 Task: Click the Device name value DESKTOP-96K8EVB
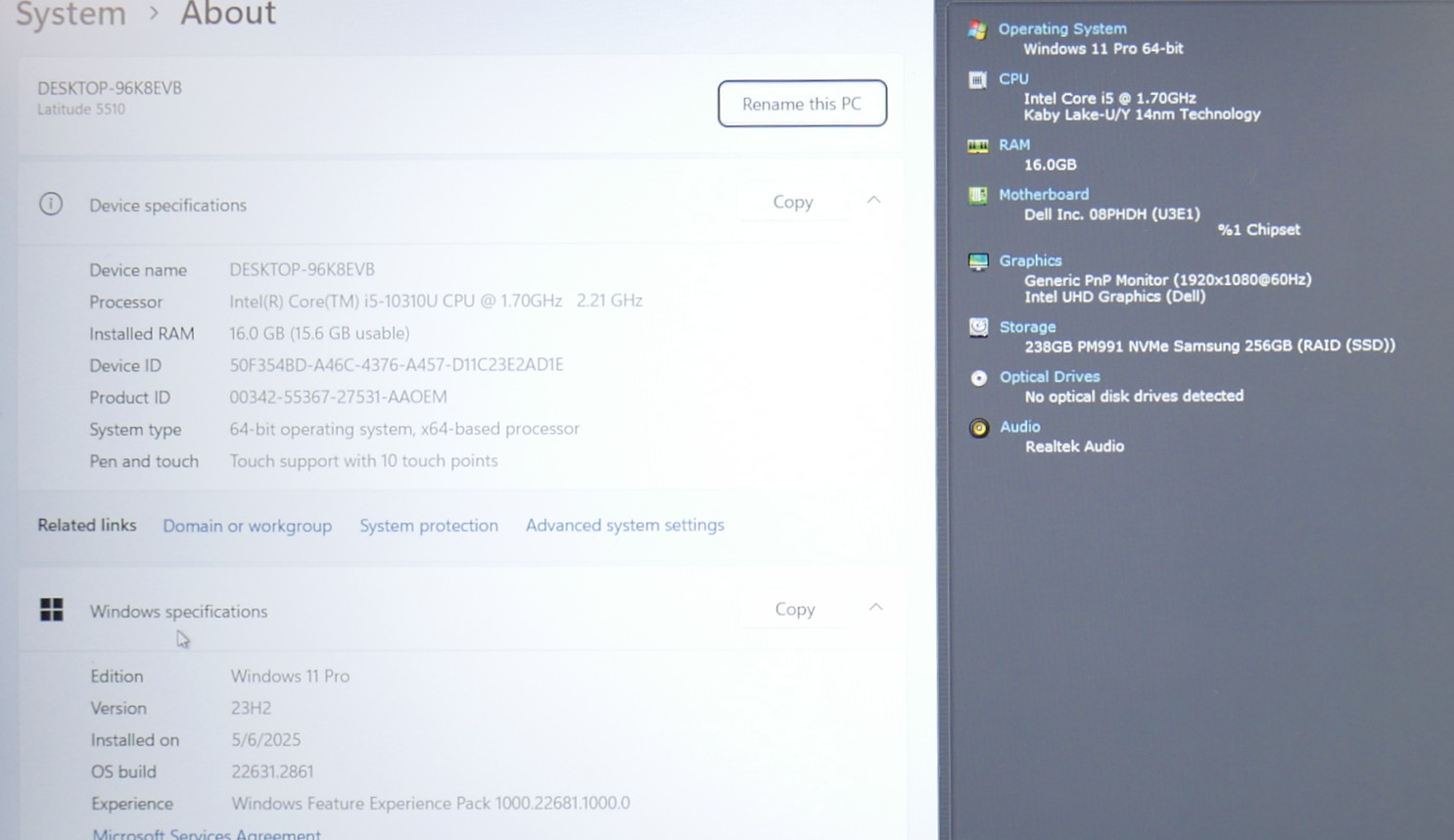click(x=302, y=269)
